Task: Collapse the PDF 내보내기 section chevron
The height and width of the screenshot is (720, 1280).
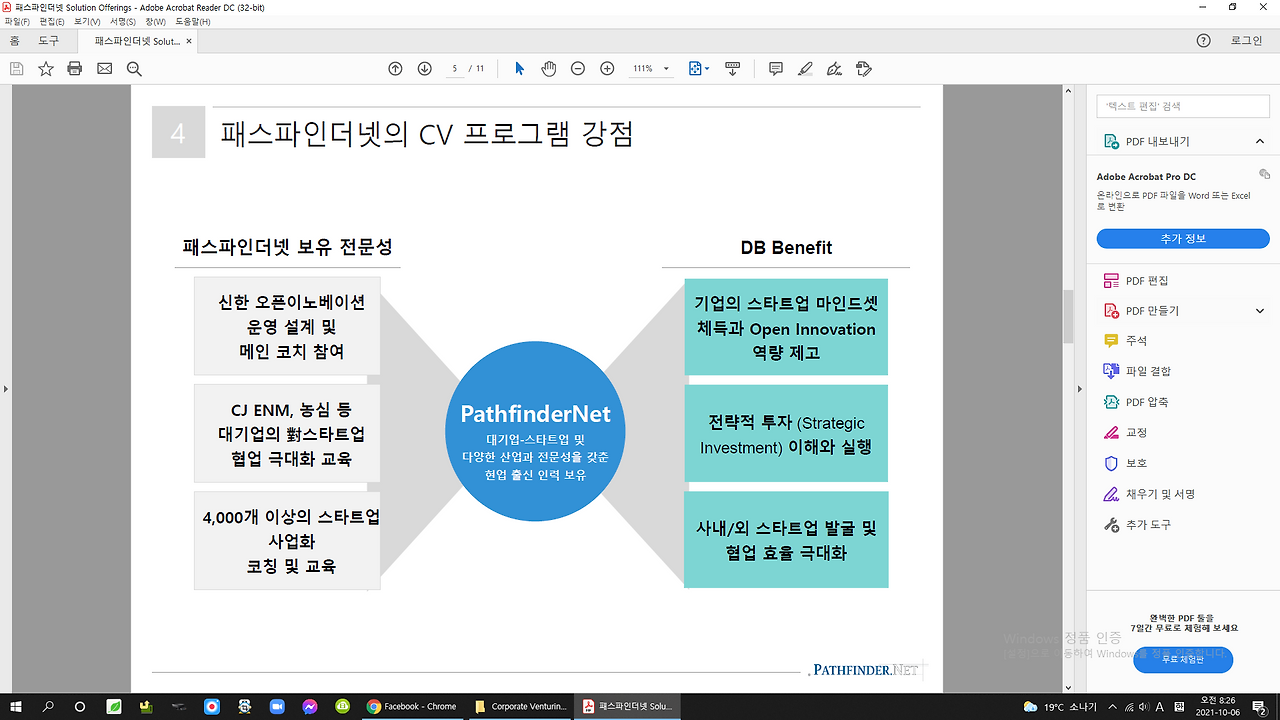Action: (x=1260, y=142)
